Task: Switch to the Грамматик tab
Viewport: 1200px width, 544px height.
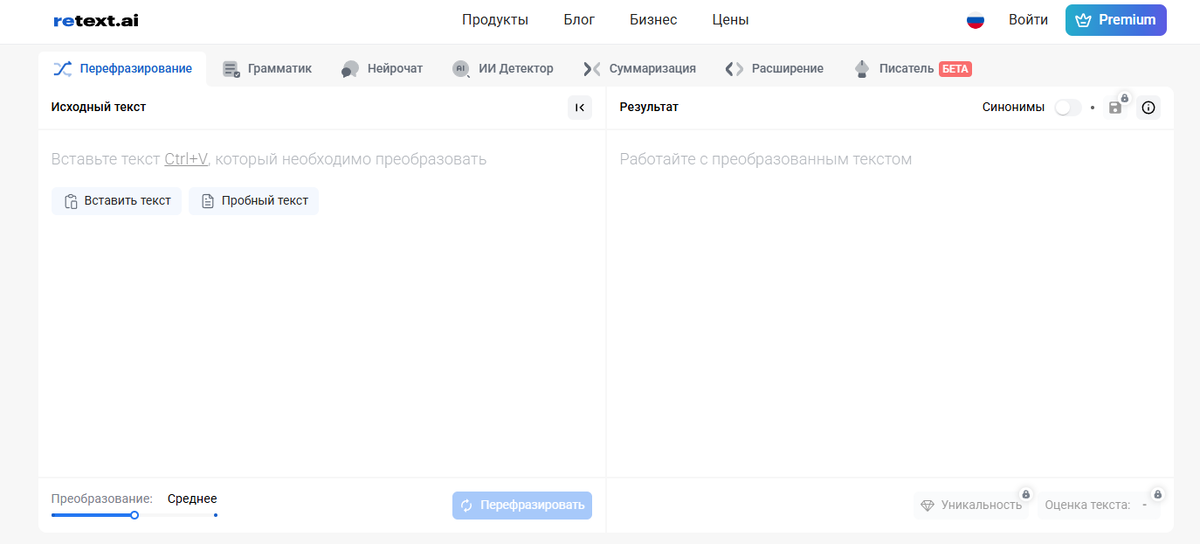Action: pos(267,69)
